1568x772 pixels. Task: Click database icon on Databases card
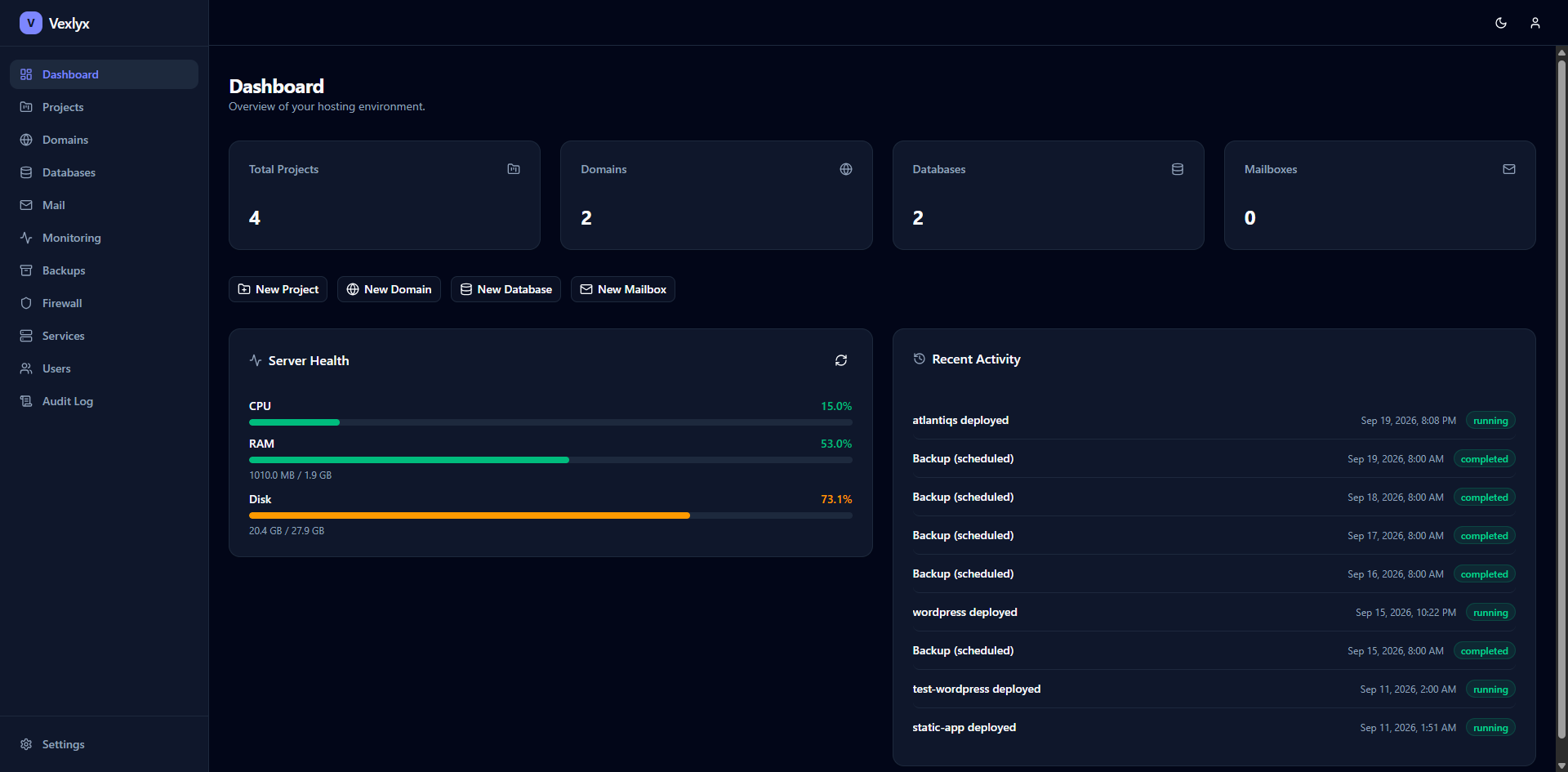click(x=1178, y=169)
